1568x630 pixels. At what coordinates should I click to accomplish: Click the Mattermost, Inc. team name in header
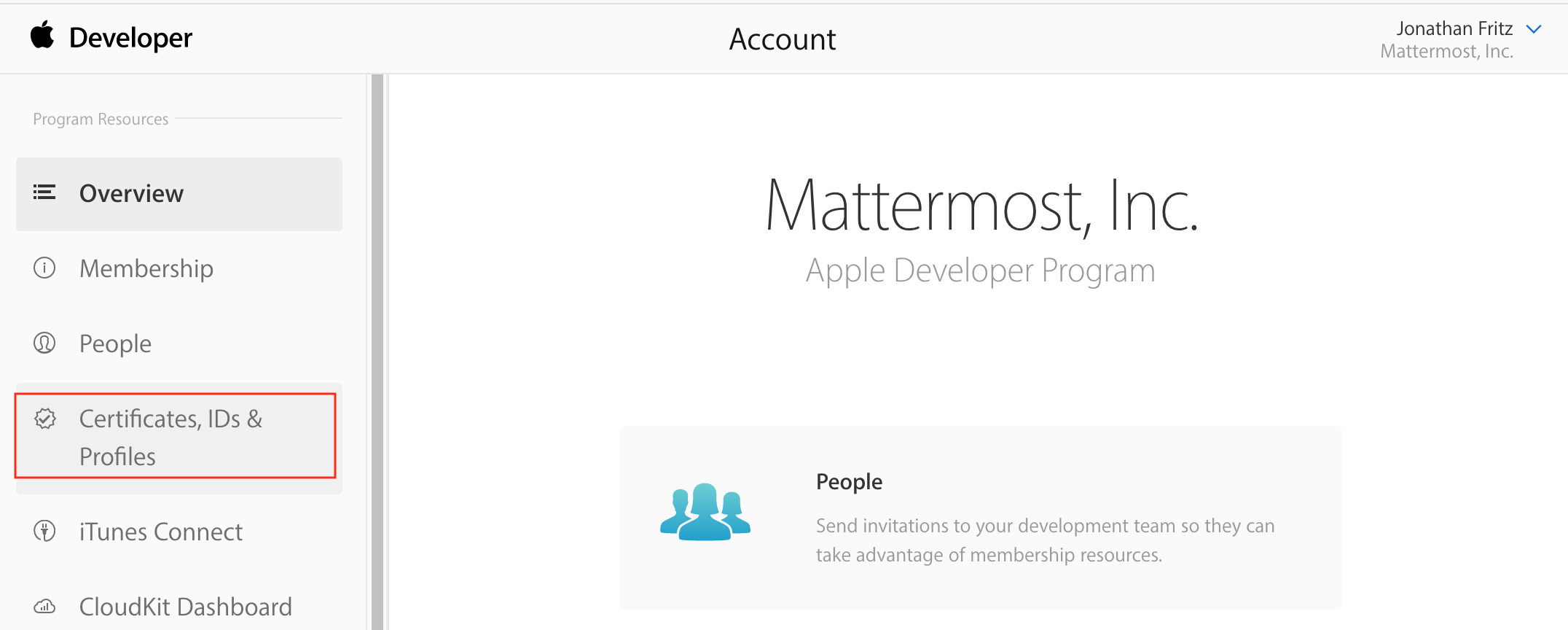click(1446, 52)
